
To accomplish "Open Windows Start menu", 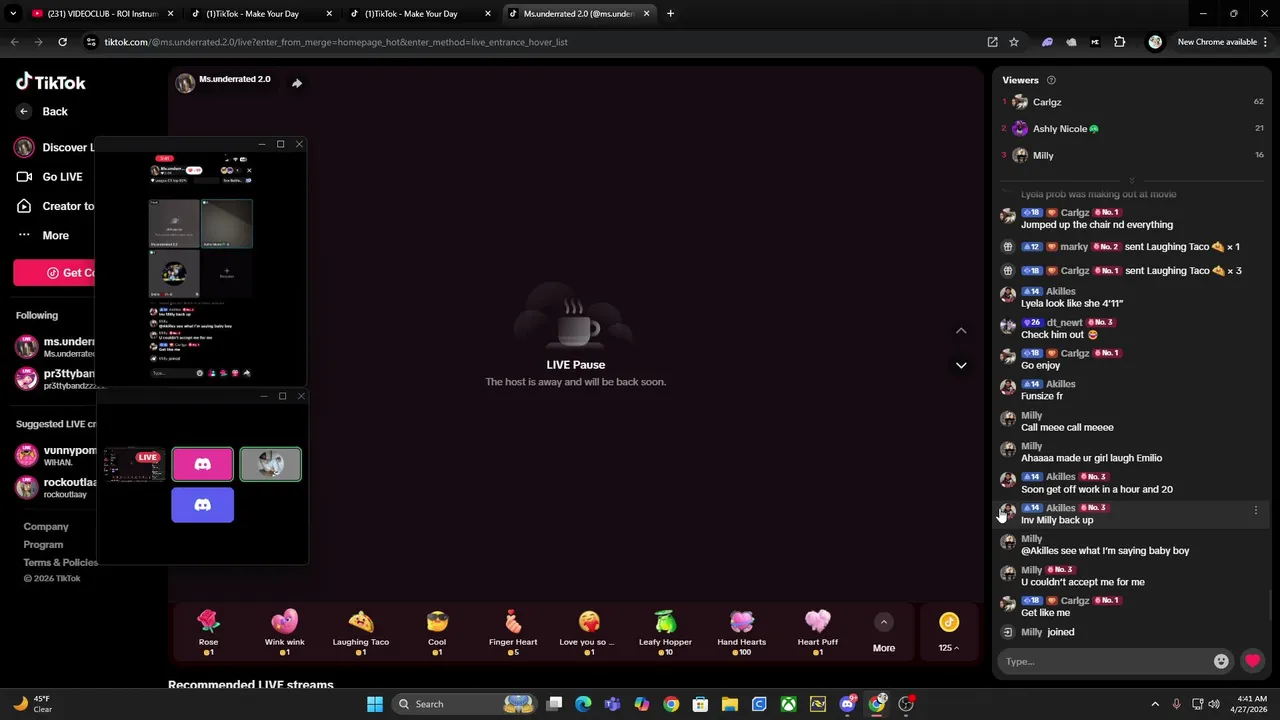I will tap(374, 704).
